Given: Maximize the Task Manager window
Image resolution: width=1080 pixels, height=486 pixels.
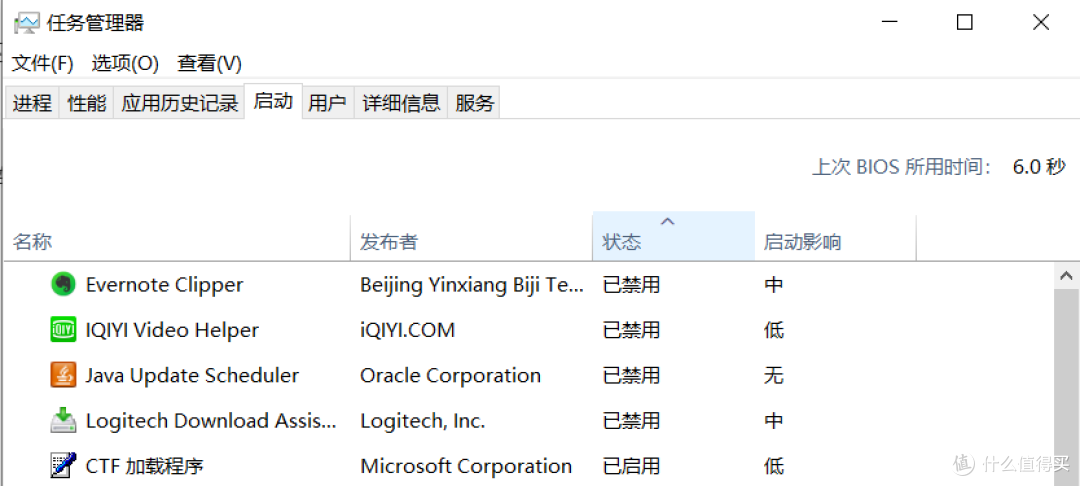Looking at the screenshot, I should coord(964,23).
